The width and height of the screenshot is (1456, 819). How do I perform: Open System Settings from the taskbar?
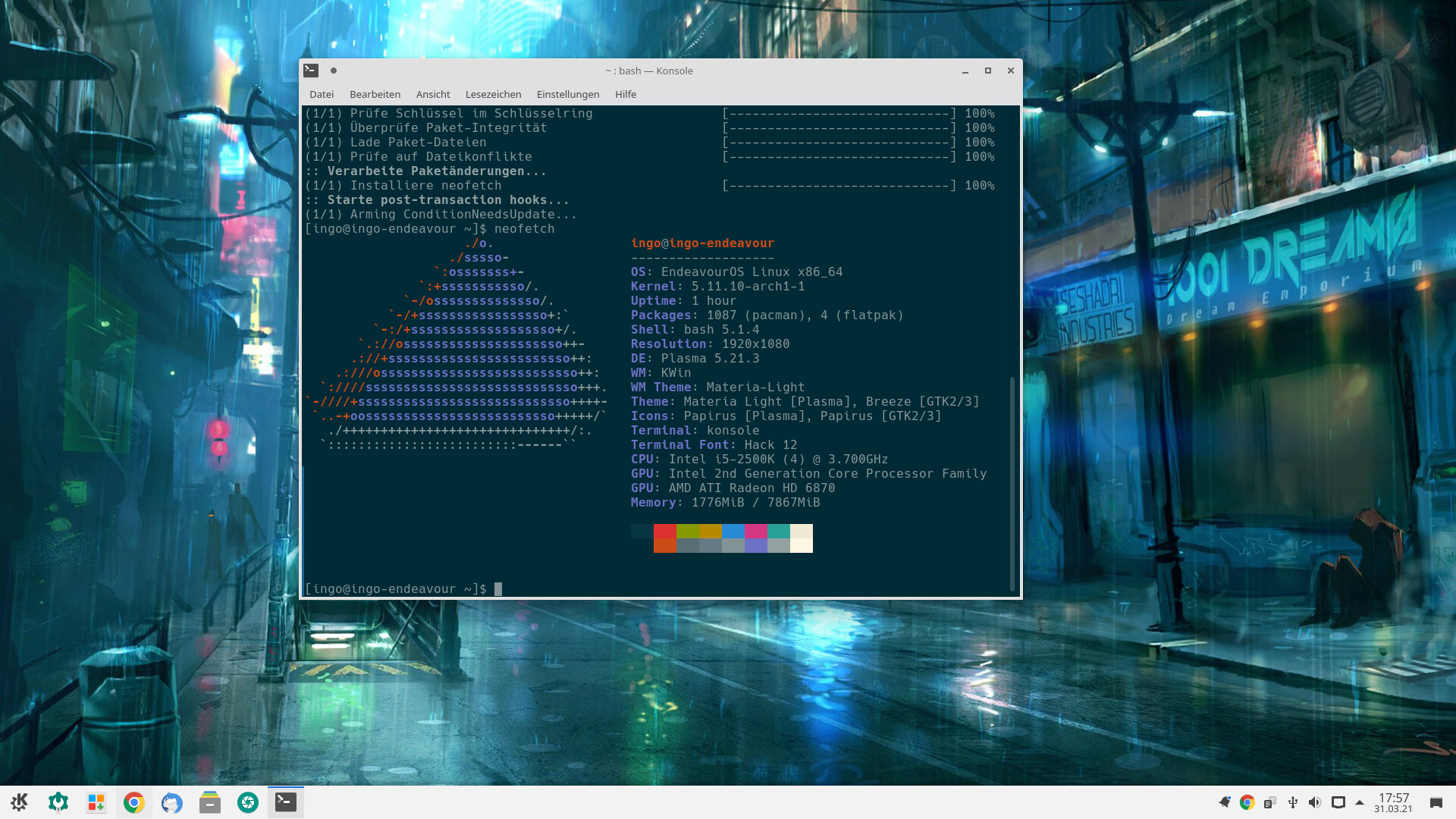point(58,802)
